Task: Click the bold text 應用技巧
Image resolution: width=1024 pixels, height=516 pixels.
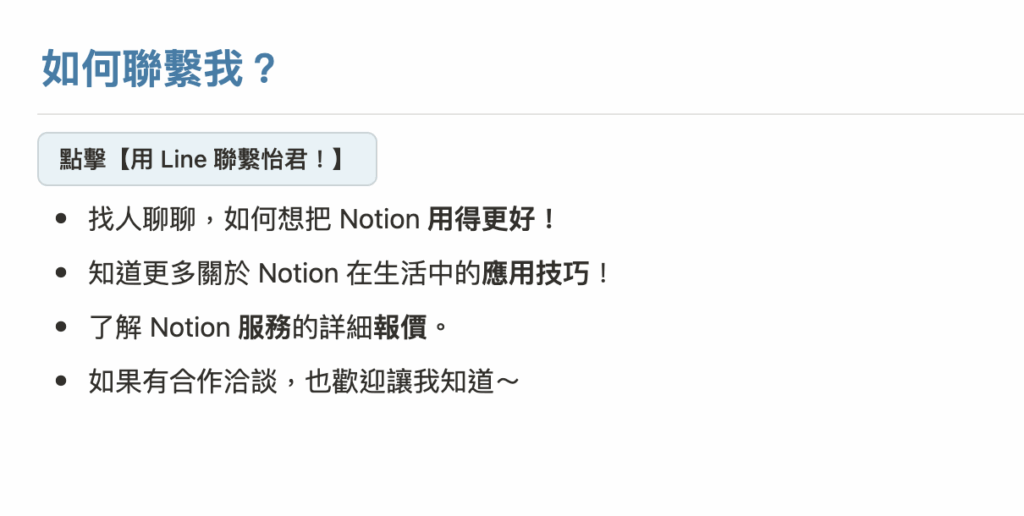Action: pos(535,273)
